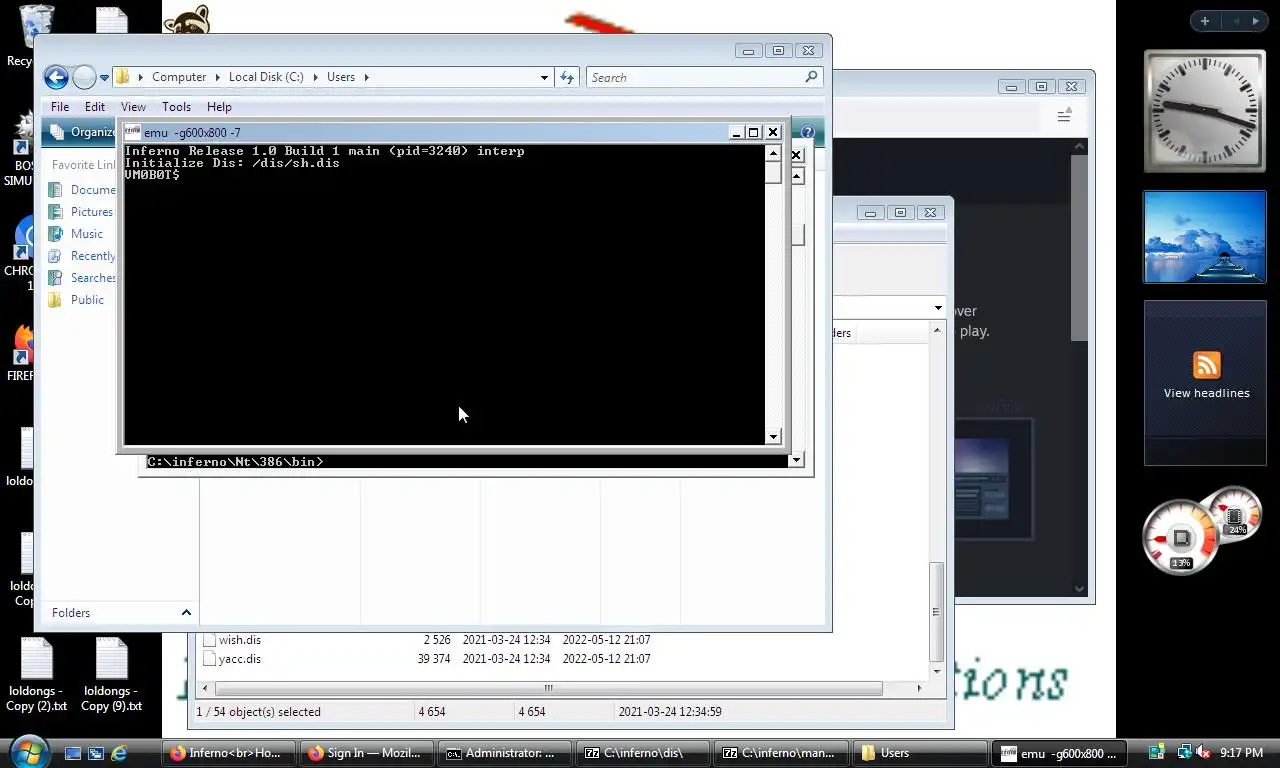Switch to Inferno Firefox taskbar button

click(x=227, y=753)
